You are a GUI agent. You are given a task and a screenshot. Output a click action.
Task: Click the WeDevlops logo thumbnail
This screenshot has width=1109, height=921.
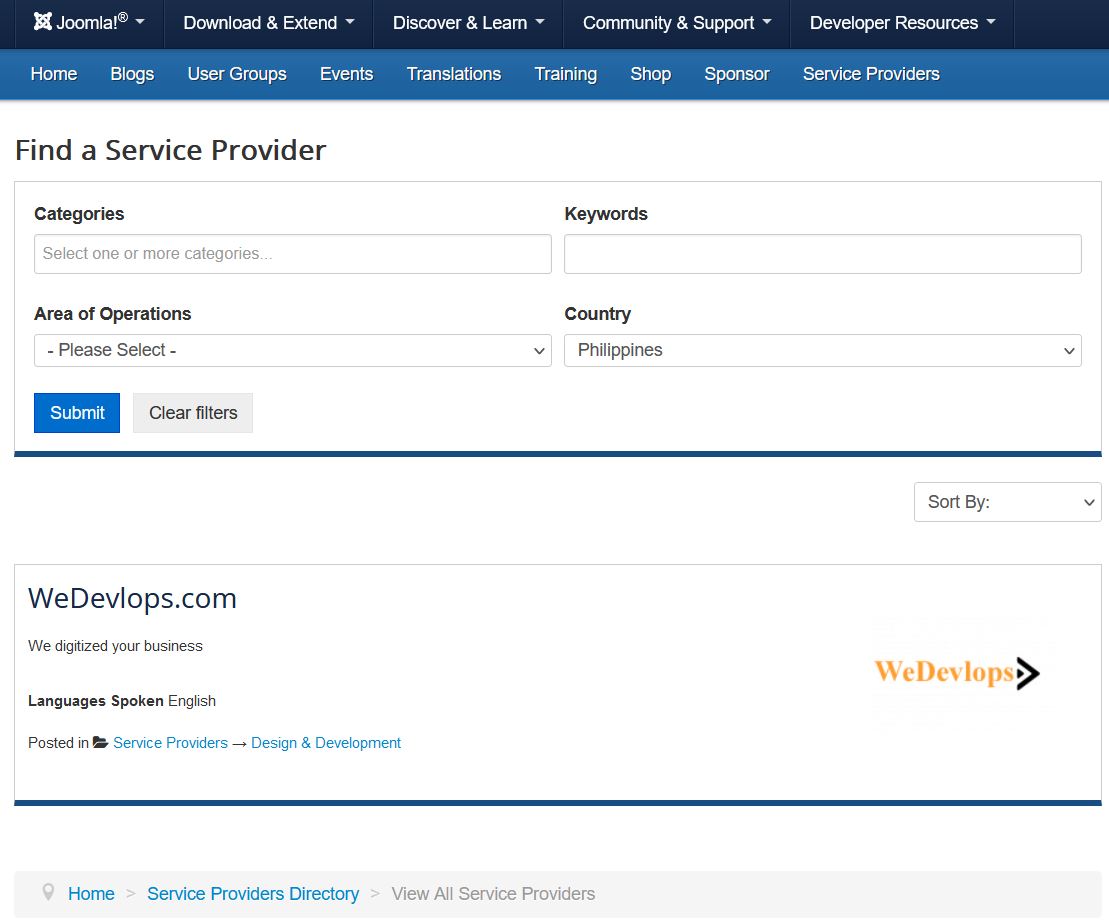point(958,672)
